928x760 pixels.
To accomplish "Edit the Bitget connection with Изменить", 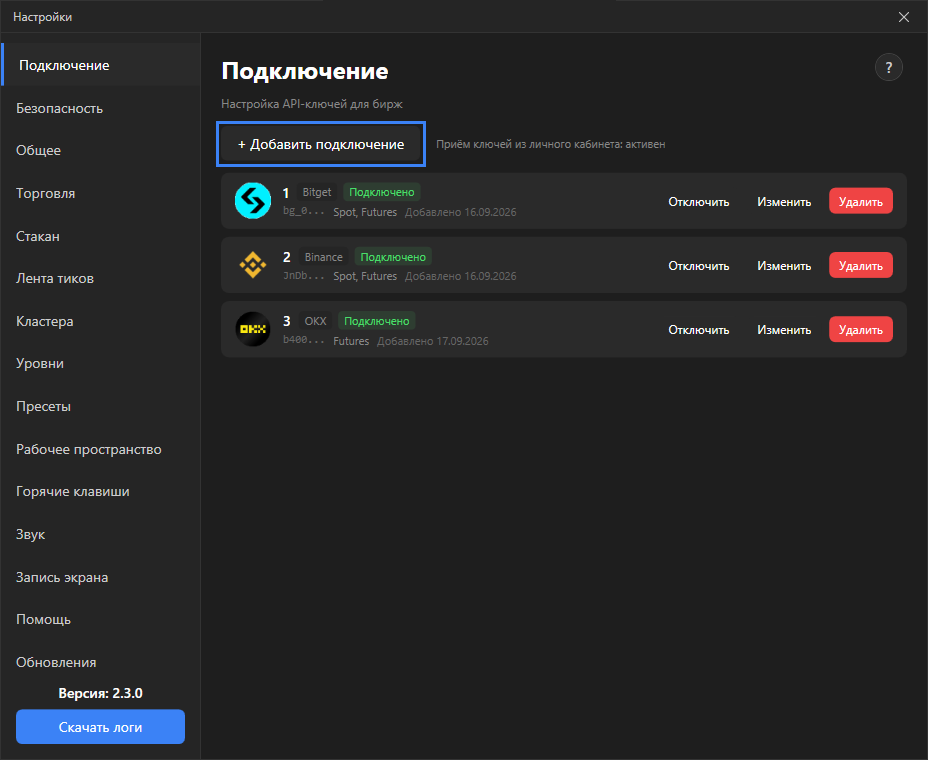I will (784, 202).
